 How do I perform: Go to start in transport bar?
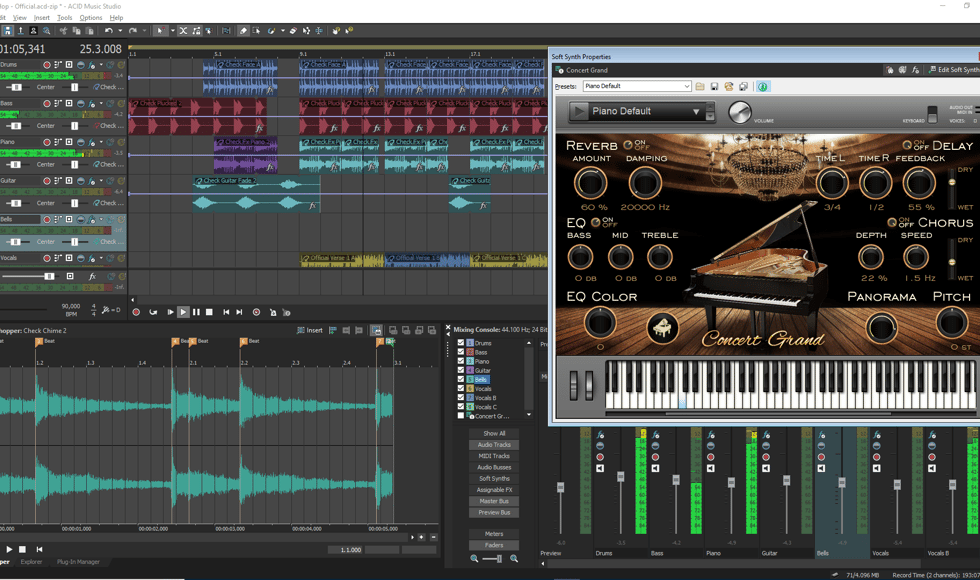coord(226,312)
